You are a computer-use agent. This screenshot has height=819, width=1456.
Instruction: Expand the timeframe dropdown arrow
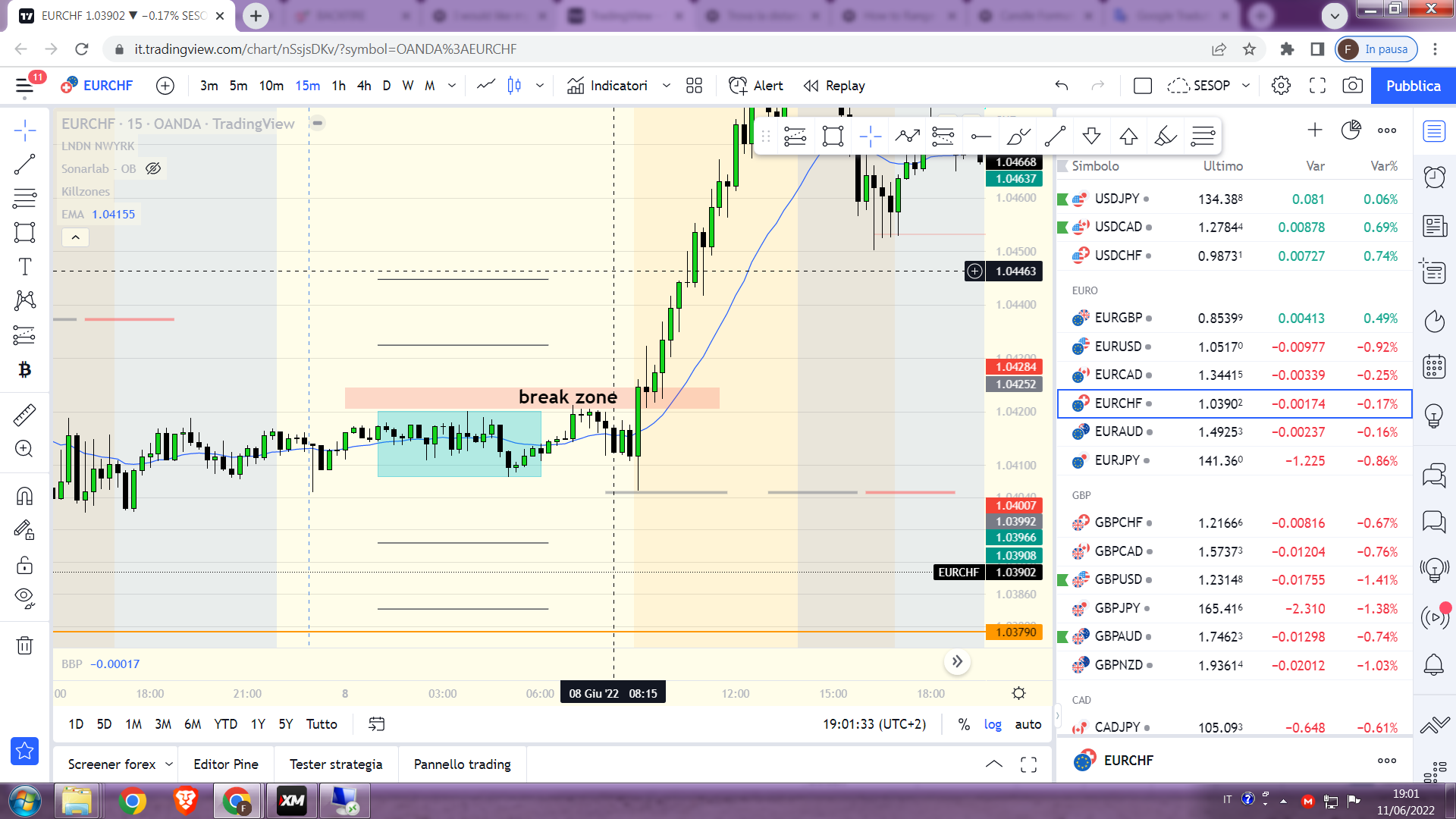(452, 86)
